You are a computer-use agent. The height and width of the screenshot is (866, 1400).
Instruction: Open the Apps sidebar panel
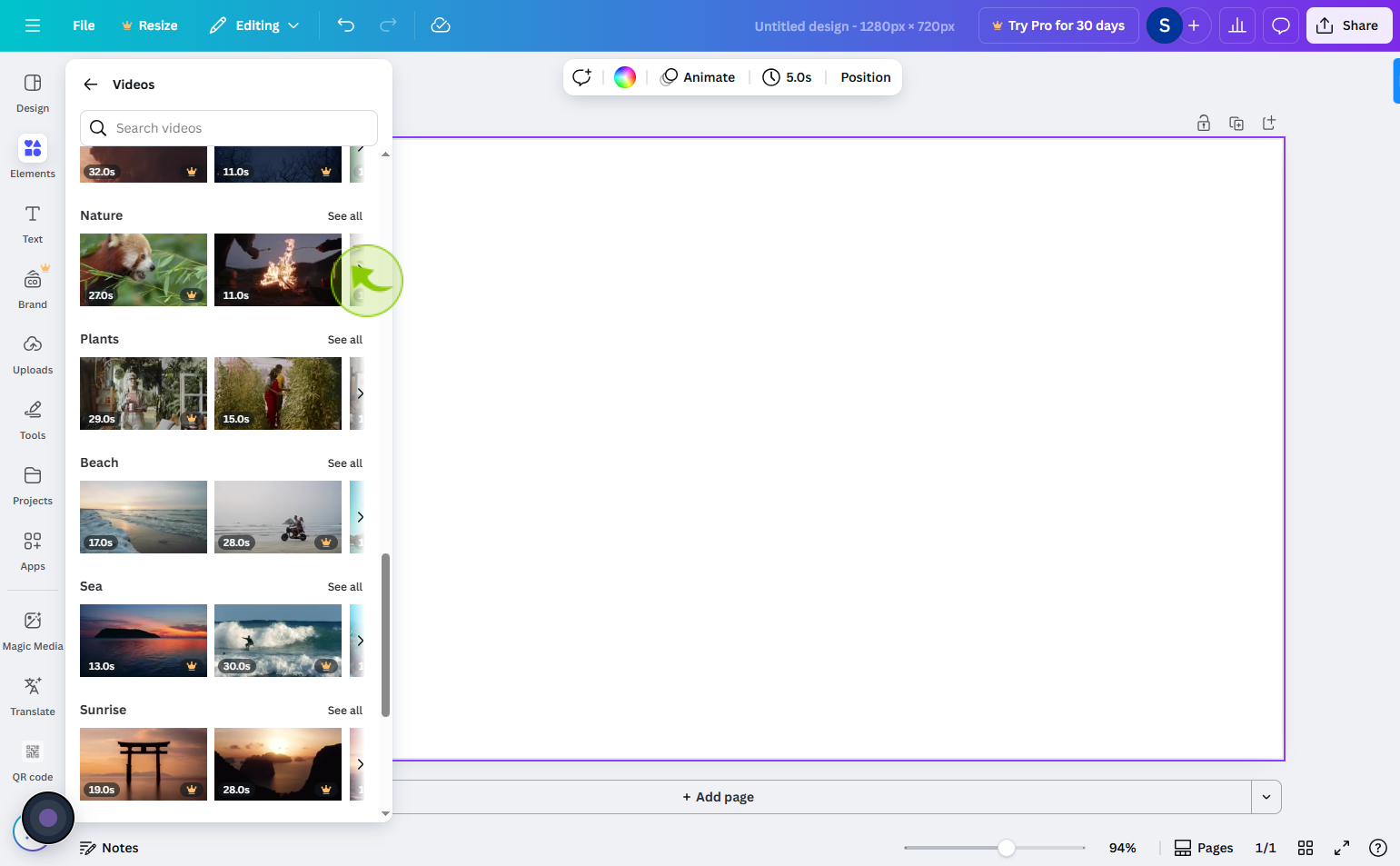(x=33, y=551)
